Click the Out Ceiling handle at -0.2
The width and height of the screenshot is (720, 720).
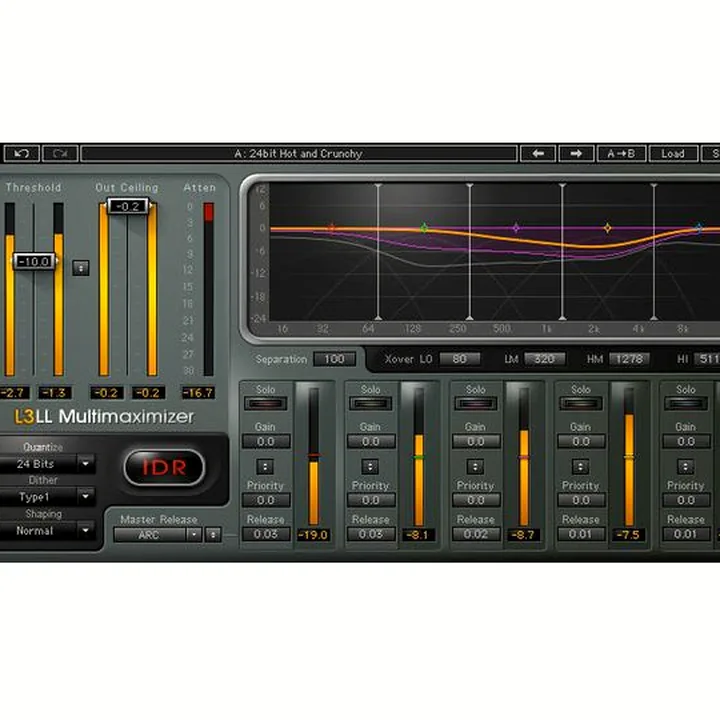(x=128, y=206)
